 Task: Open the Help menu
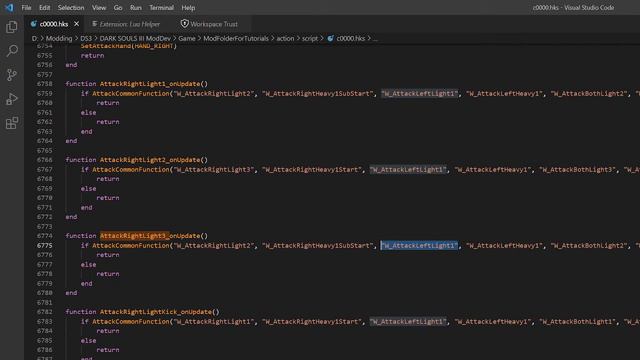click(x=188, y=8)
